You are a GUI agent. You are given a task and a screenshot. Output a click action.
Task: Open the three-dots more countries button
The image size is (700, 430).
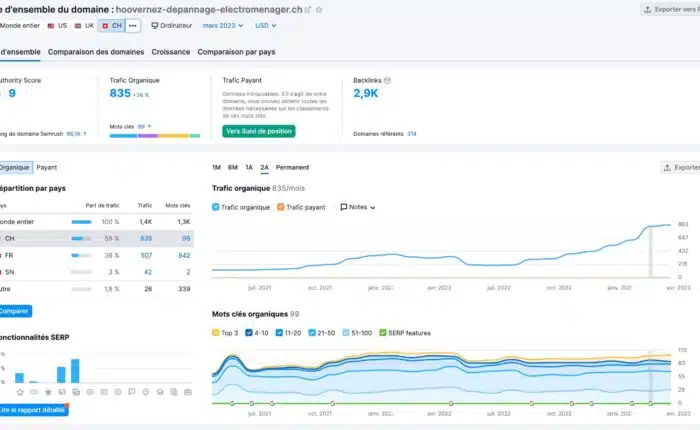pos(133,25)
